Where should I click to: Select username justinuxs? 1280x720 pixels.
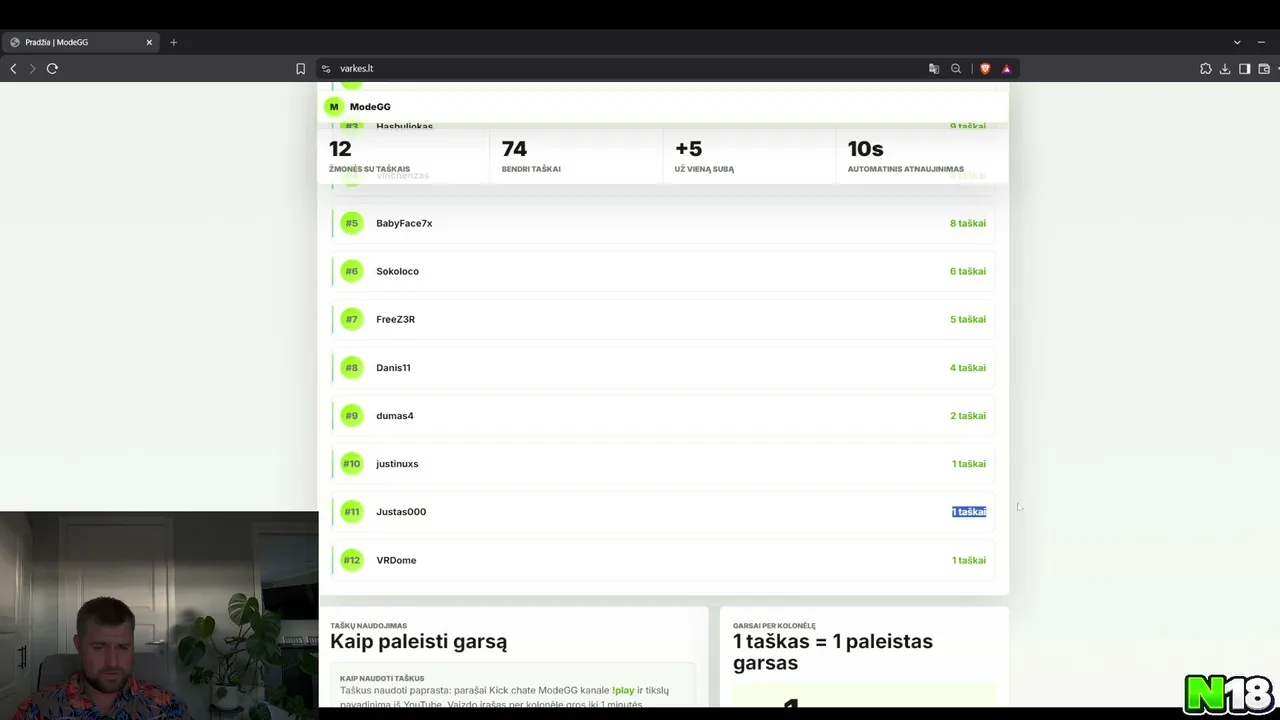(397, 464)
